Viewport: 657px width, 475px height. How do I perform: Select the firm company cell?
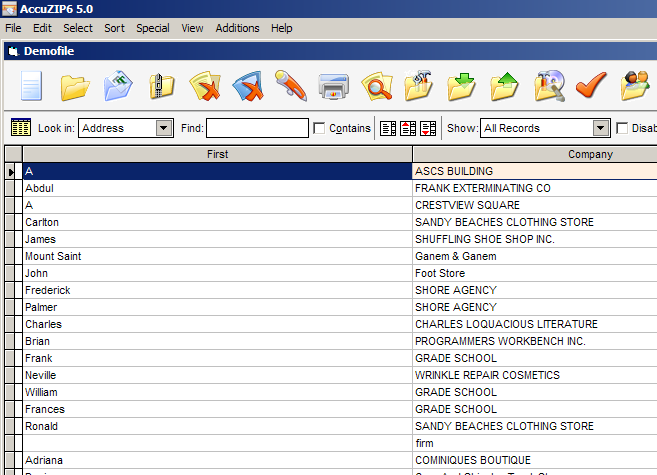pyautogui.click(x=535, y=443)
